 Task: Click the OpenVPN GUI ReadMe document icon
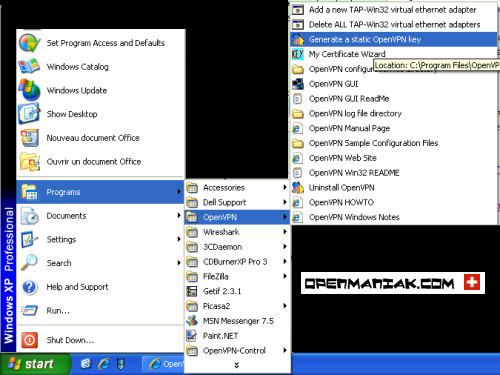tap(297, 99)
